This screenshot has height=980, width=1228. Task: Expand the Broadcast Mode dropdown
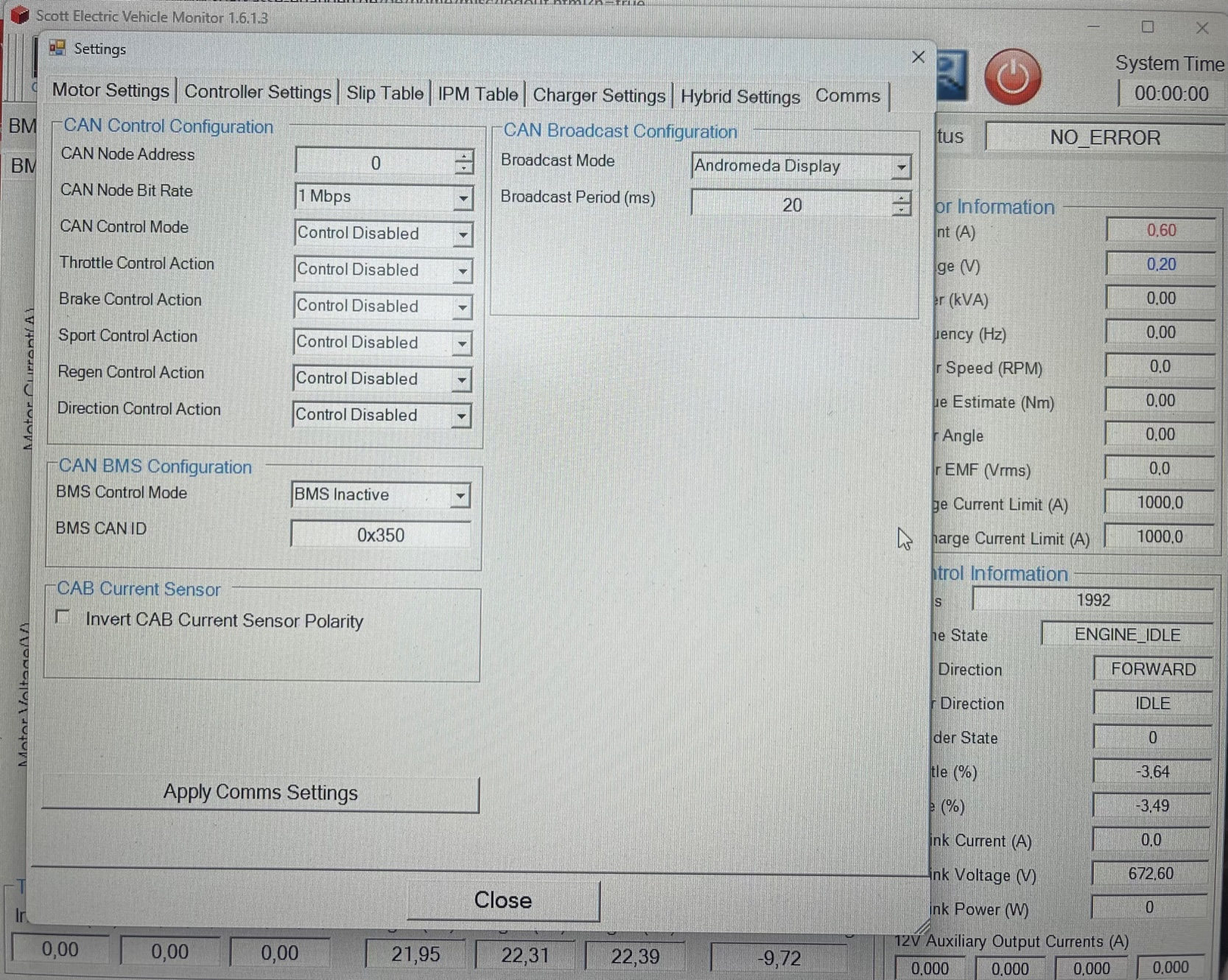(901, 167)
